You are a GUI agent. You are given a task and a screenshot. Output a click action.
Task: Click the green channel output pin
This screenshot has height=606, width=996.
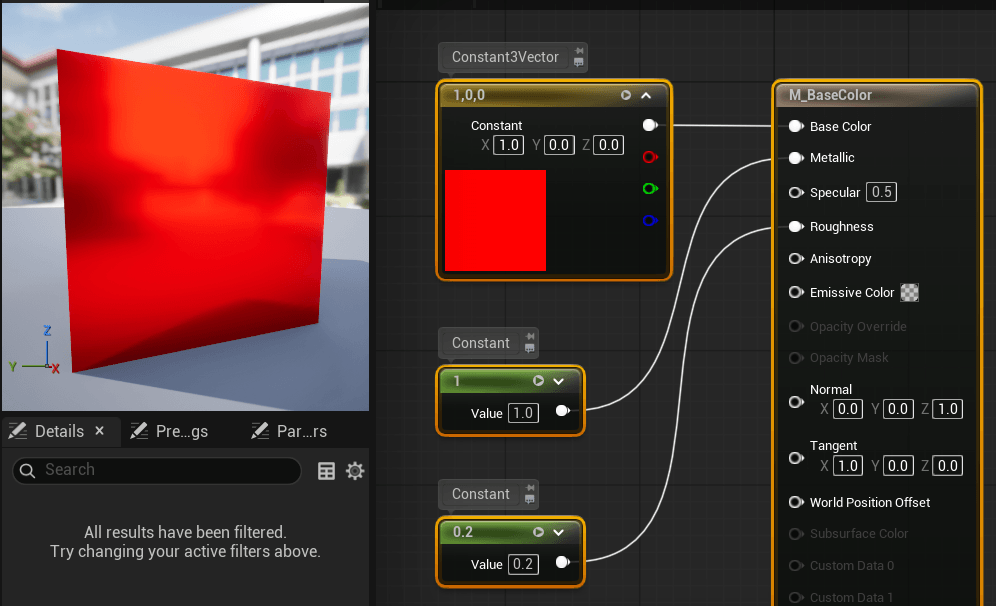tap(650, 188)
